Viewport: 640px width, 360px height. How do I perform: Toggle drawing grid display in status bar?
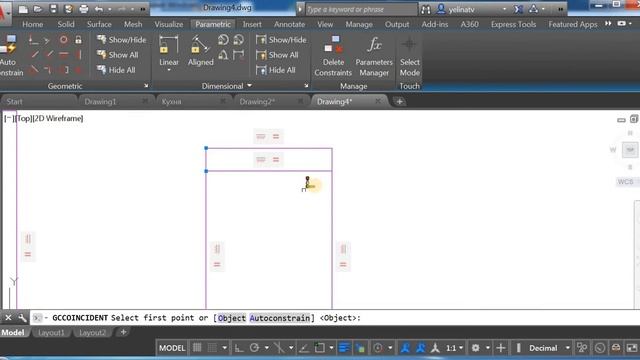point(197,348)
